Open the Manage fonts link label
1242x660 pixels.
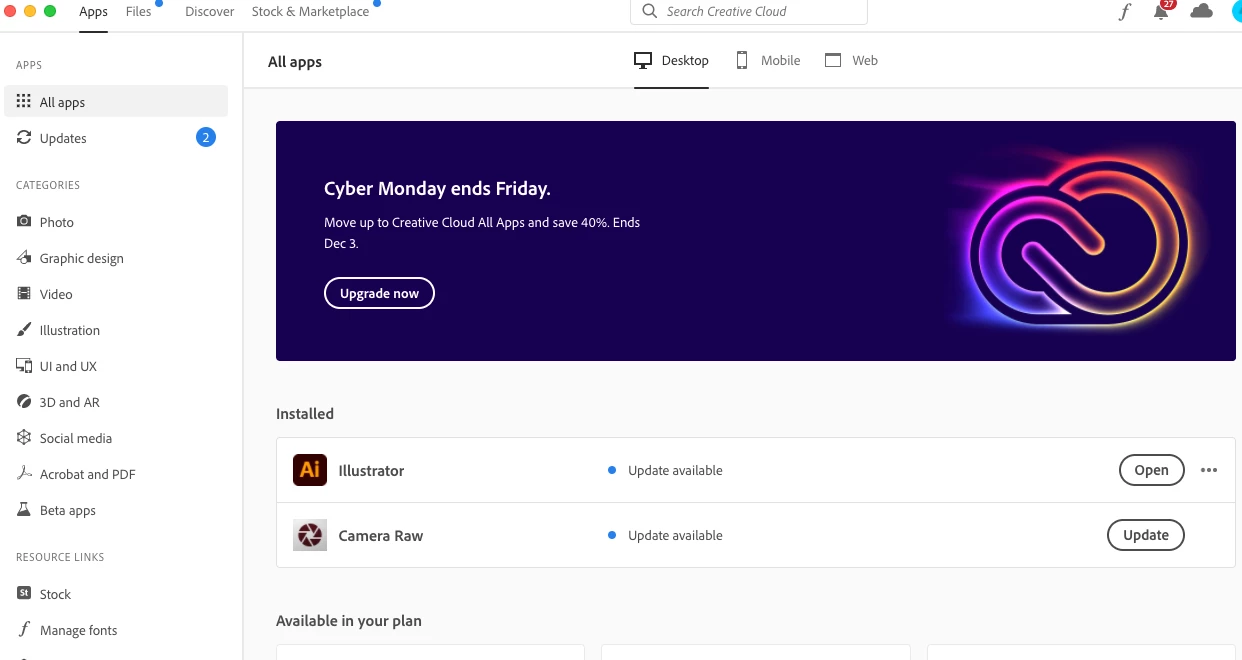[79, 630]
